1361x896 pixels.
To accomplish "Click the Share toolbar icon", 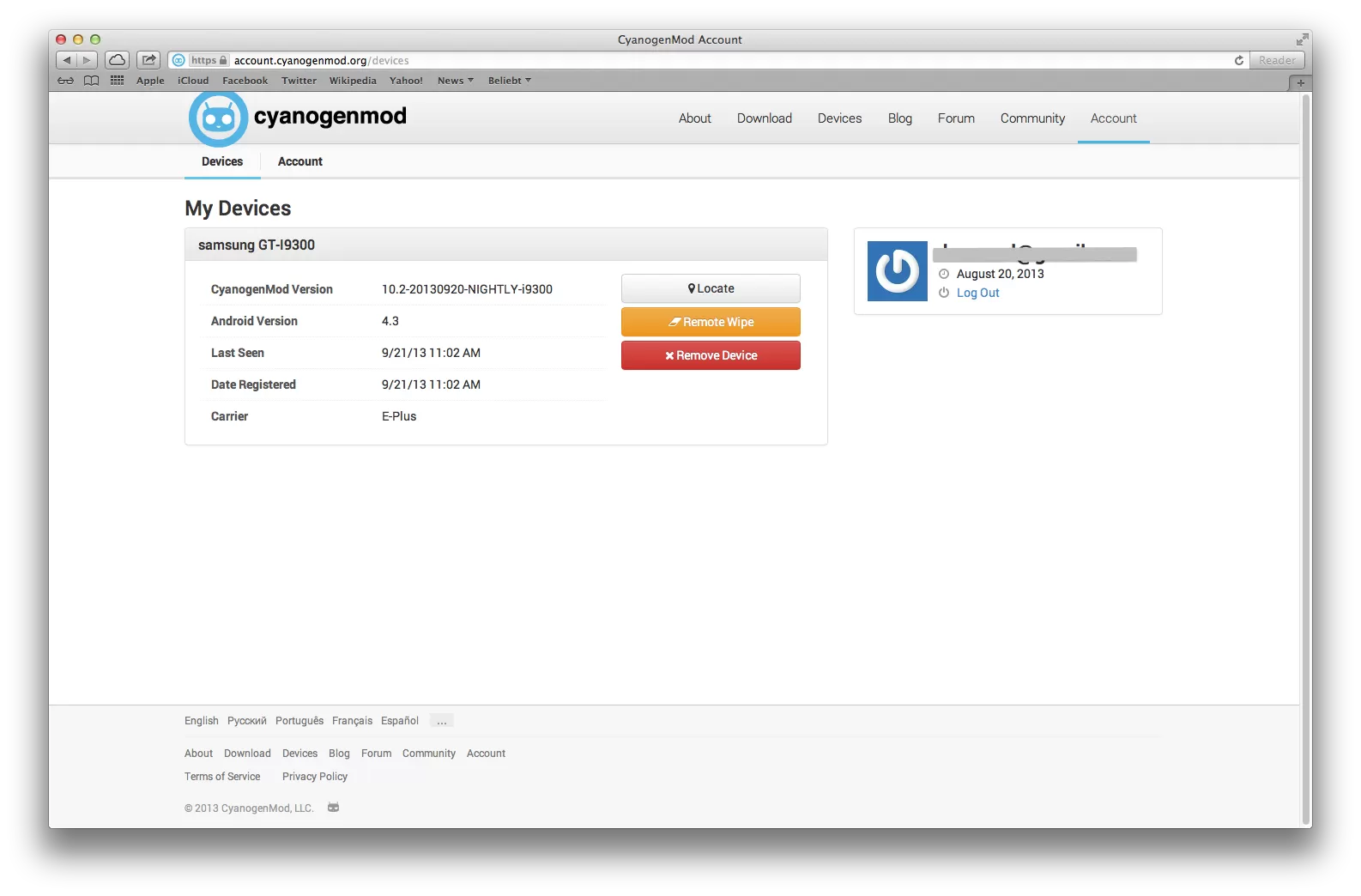I will coord(148,60).
